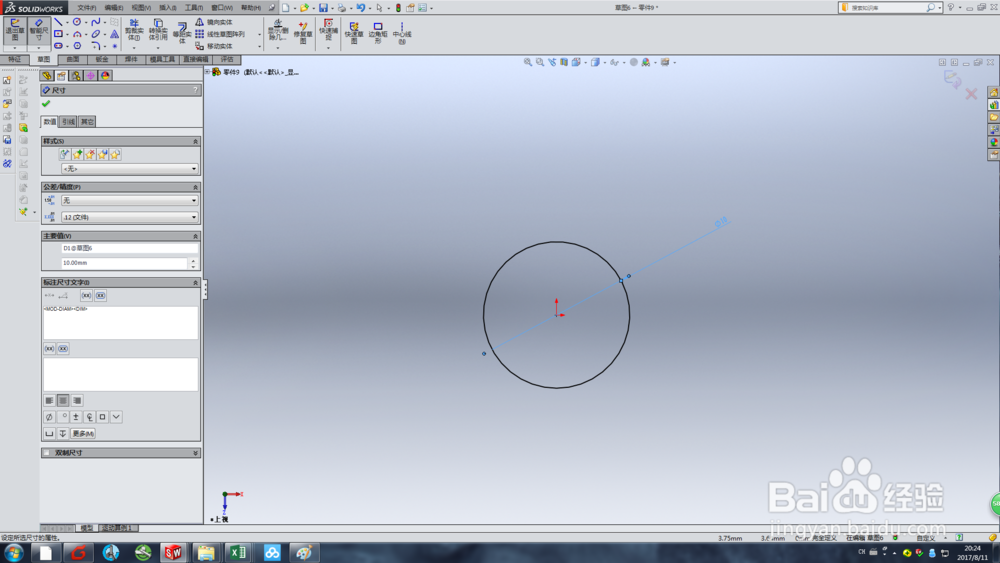The image size is (1000, 563).
Task: Insert the plus/minus symbol button
Action: pos(76,417)
